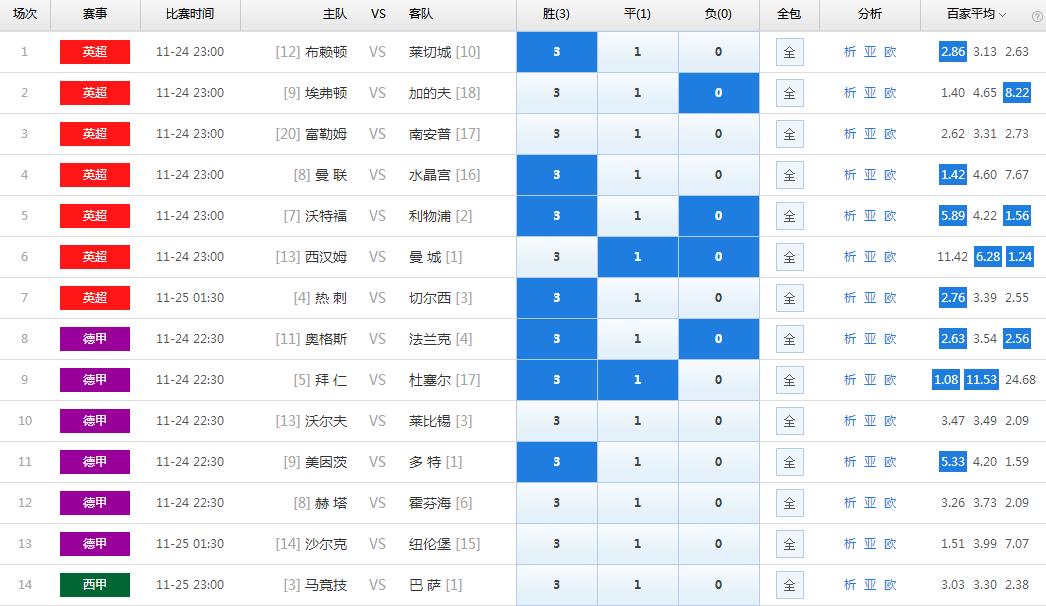Open 欧 link for 西汉姆 vs 曼城
The width and height of the screenshot is (1046, 606).
click(890, 257)
